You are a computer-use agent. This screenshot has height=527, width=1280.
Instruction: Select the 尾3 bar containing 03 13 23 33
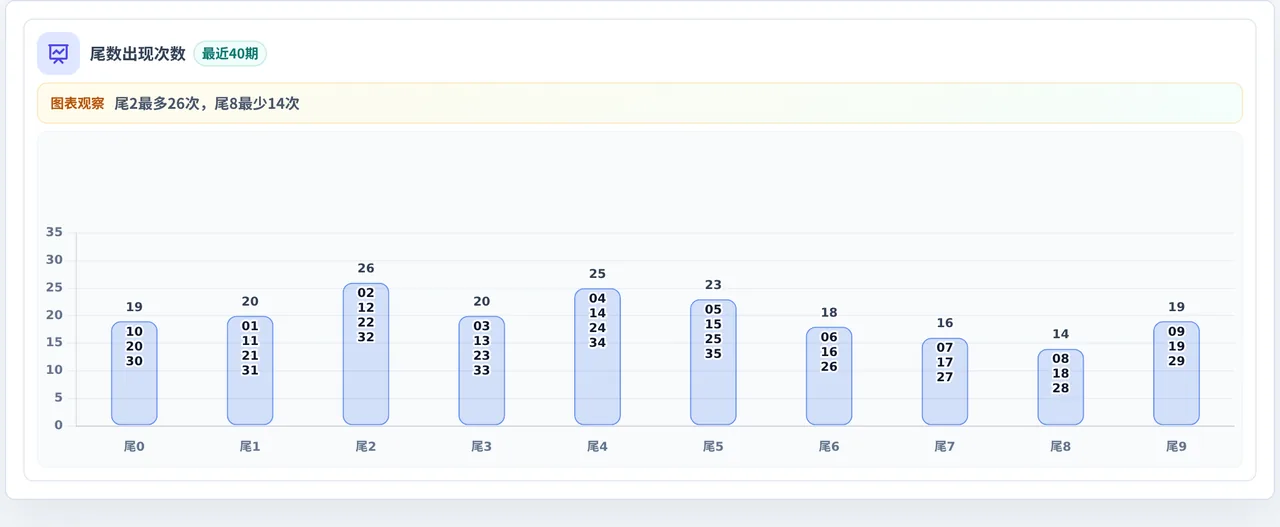(482, 370)
